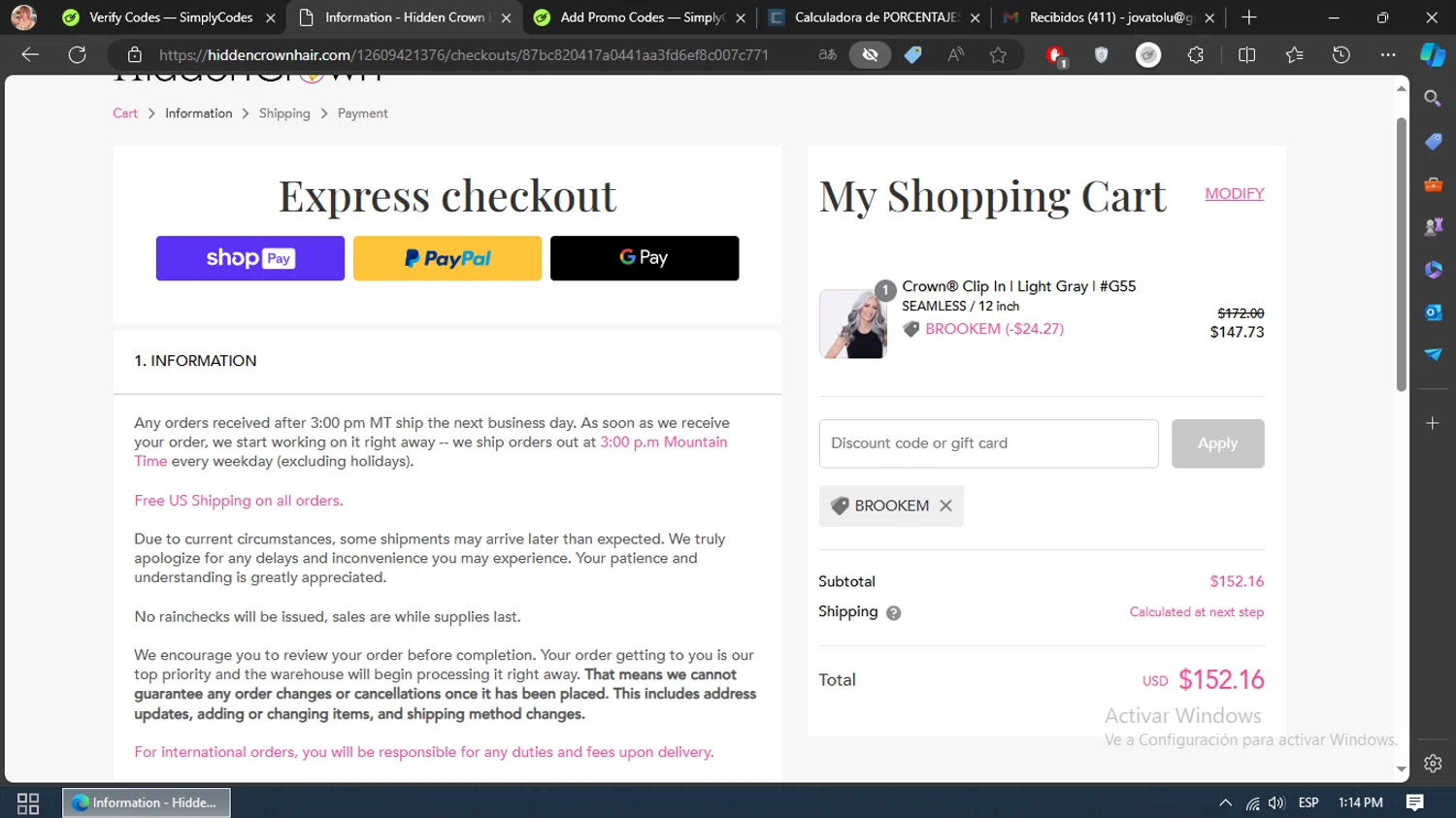This screenshot has width=1456, height=818.
Task: Open Windows task view icon
Action: pos(28,802)
